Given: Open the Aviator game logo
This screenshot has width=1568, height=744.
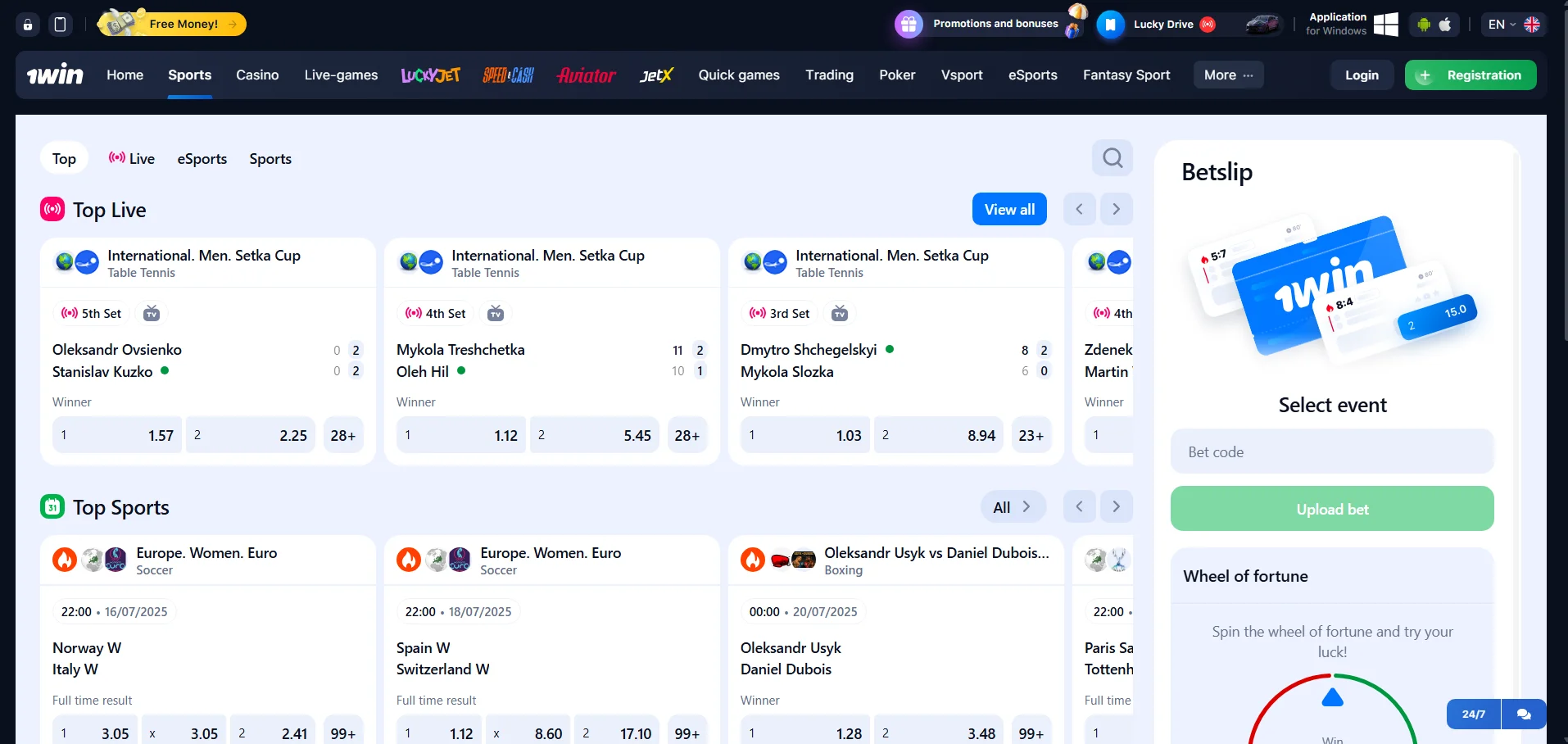Looking at the screenshot, I should click(x=587, y=75).
